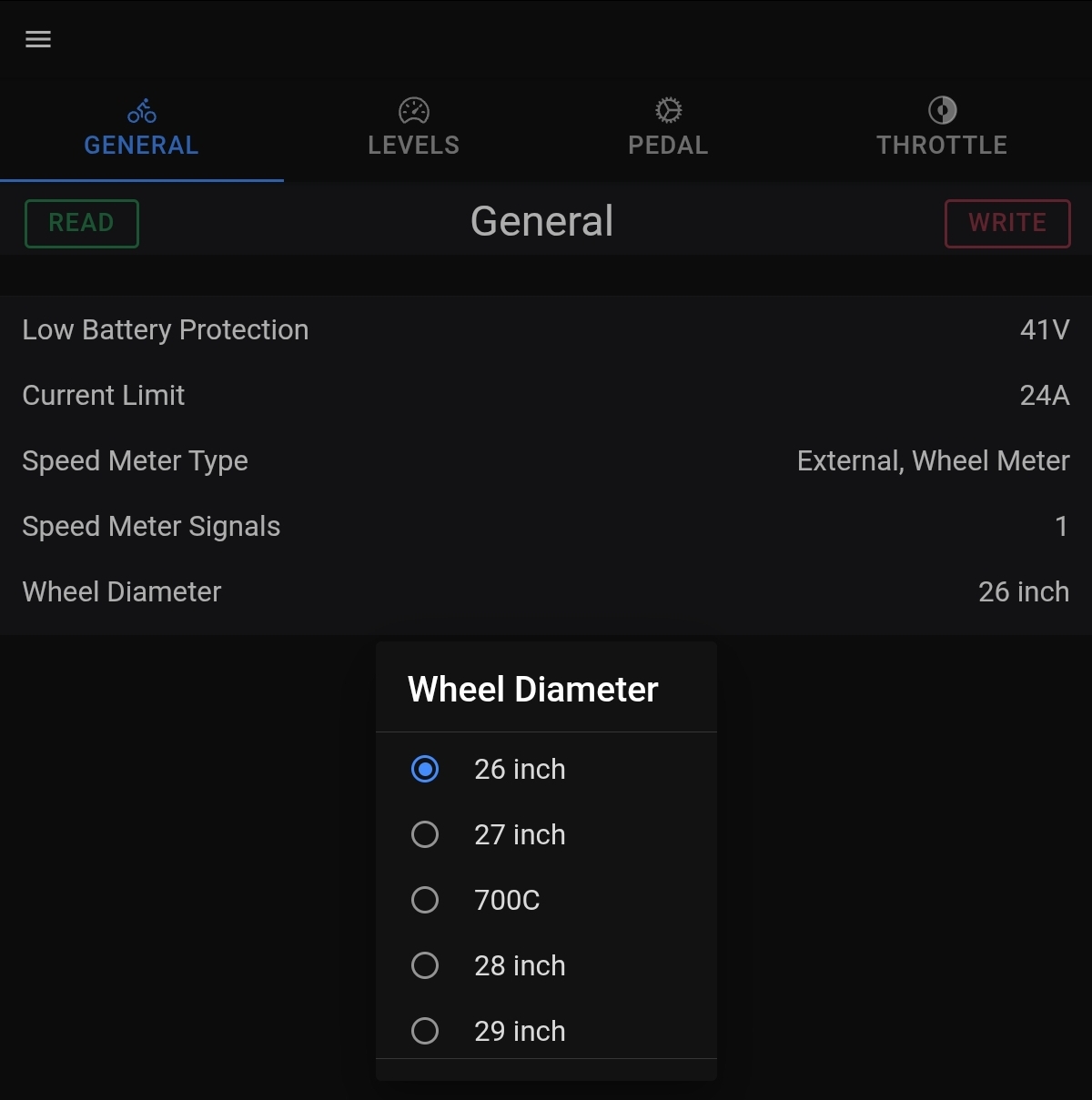Click the half-circle icon above Throttle

pos(942,110)
